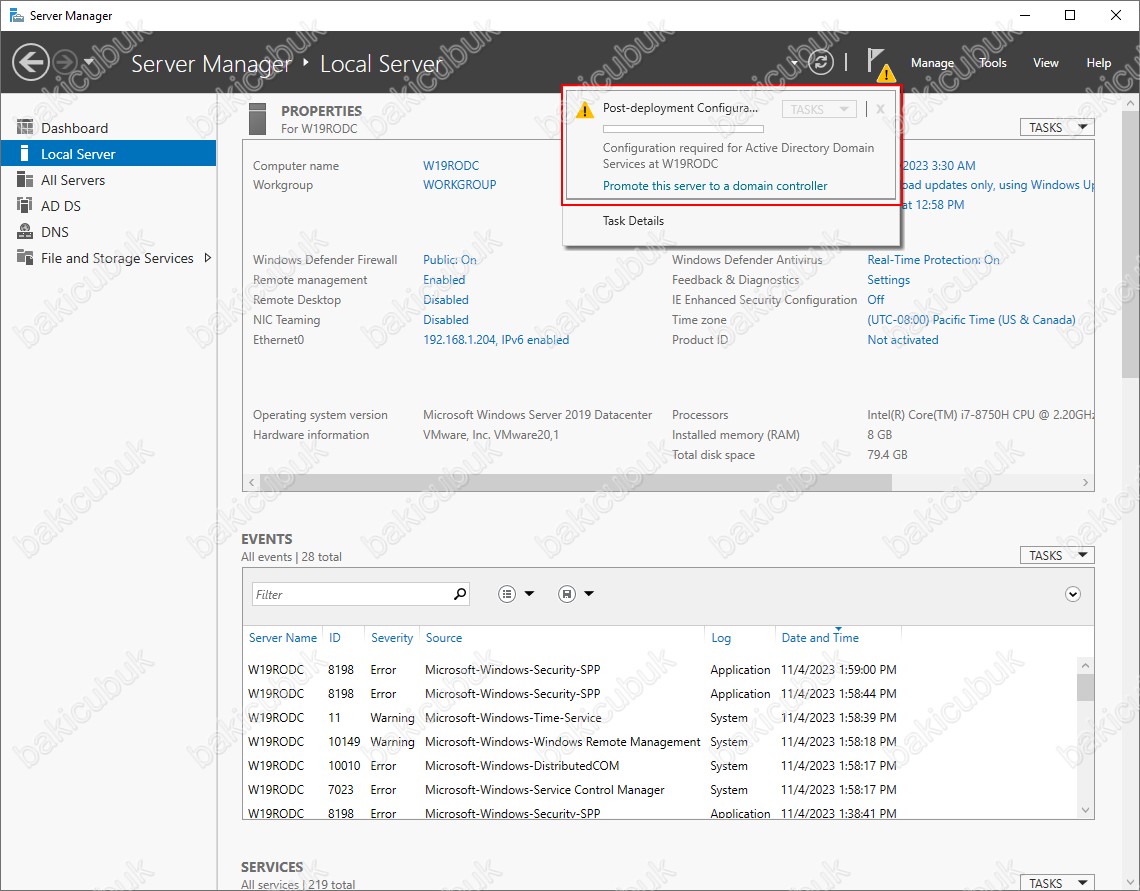Open the Properties TASKS dropdown
Screen dimensions: 1140x891
pyautogui.click(x=1057, y=127)
